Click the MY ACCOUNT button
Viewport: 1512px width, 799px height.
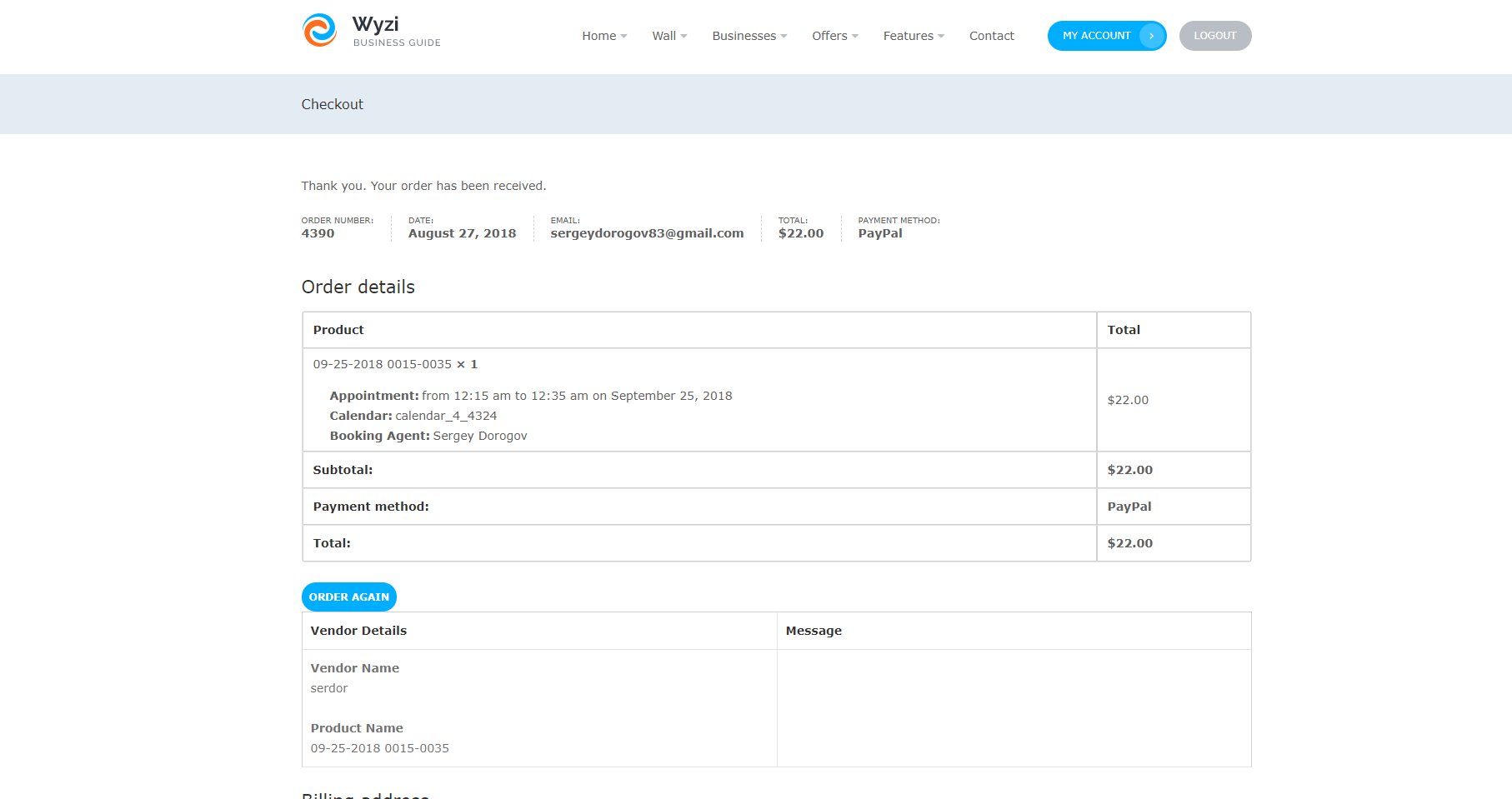click(1096, 36)
